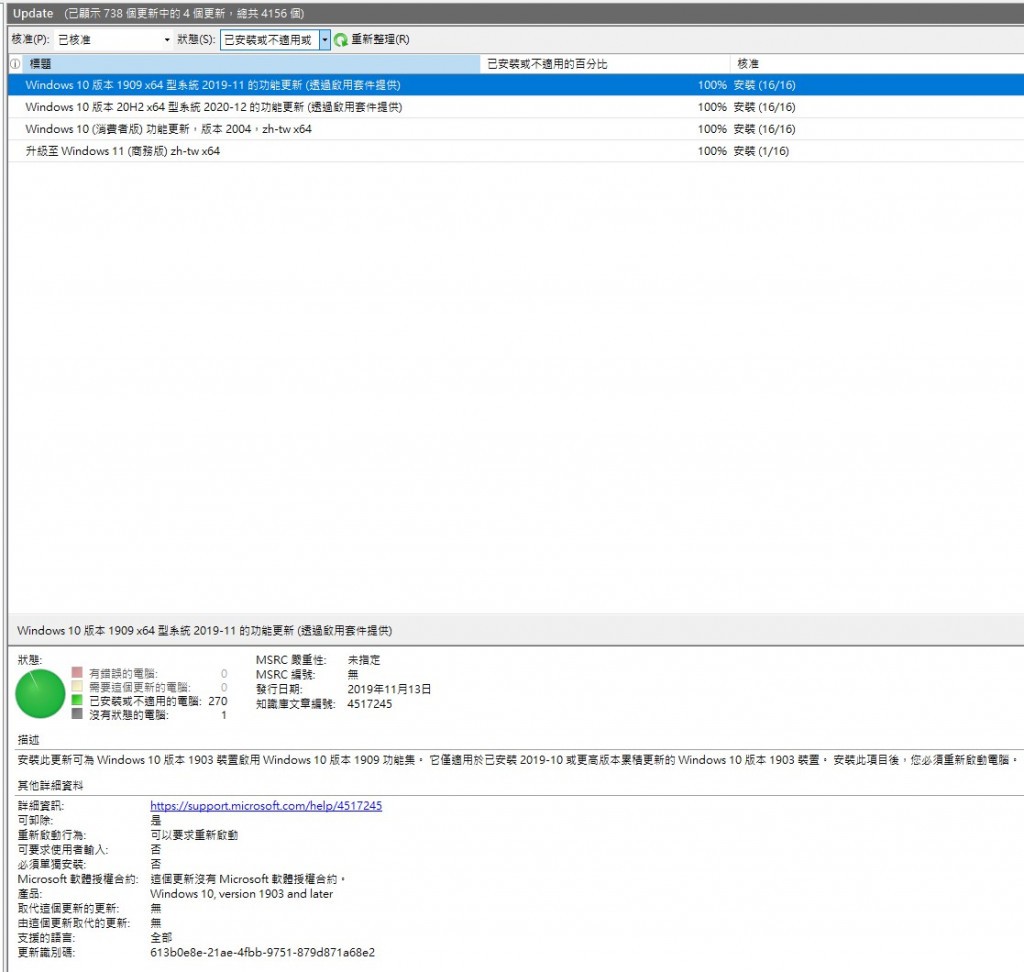Click the 其他詳細資料 section heading

[x=50, y=785]
